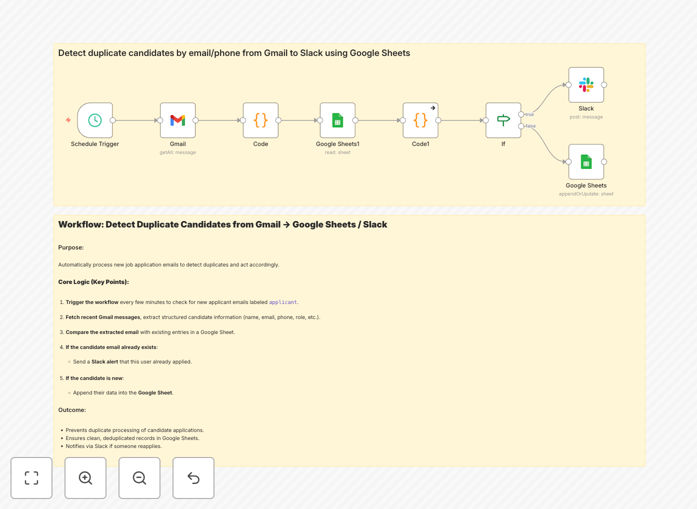Click the If node true output connector

(521, 114)
